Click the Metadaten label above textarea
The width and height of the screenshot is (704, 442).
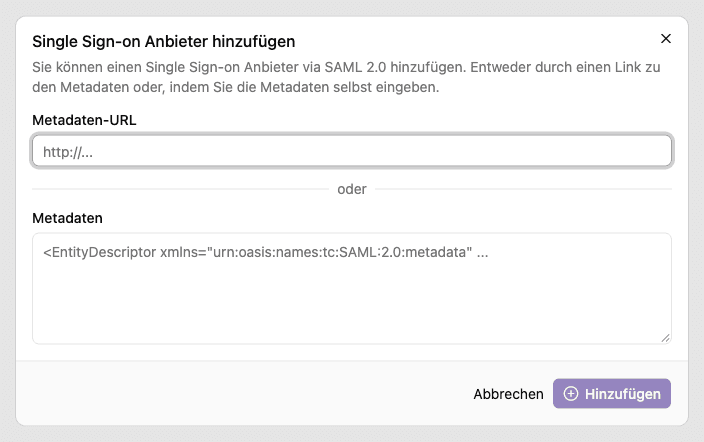point(67,218)
